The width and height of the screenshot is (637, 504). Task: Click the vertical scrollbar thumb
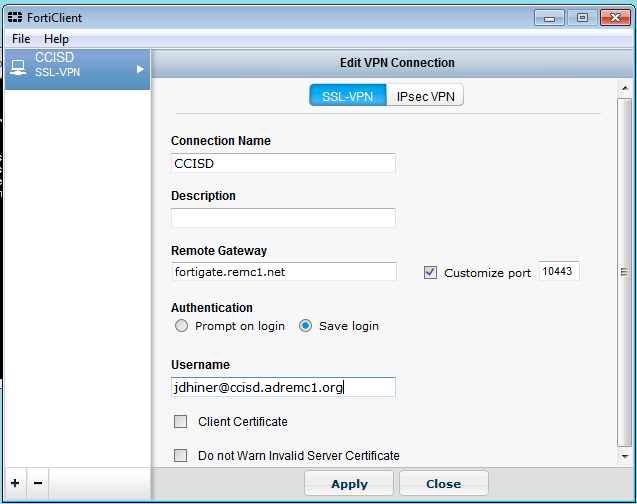pyautogui.click(x=624, y=272)
